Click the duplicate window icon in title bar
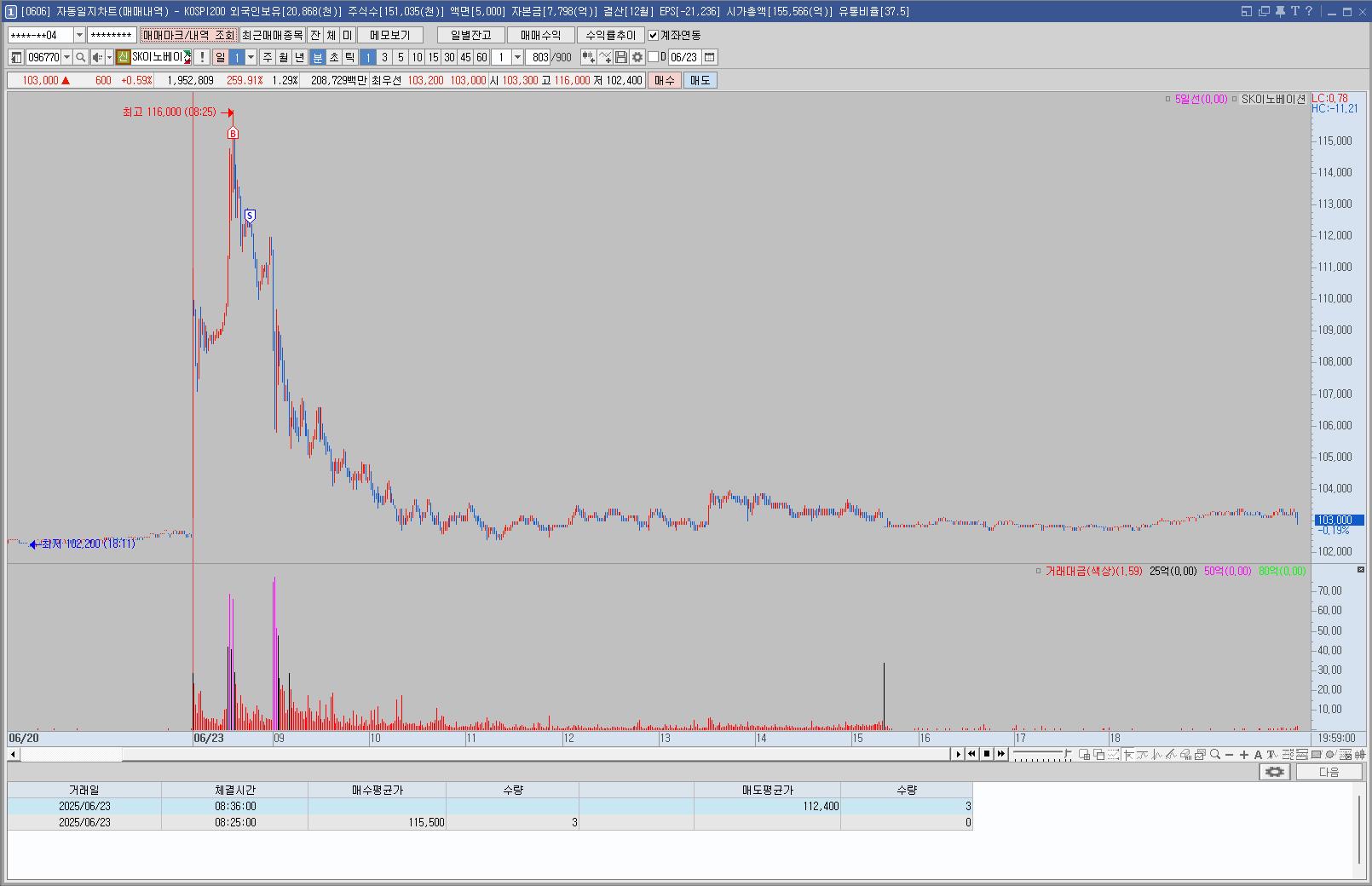 [1264, 11]
